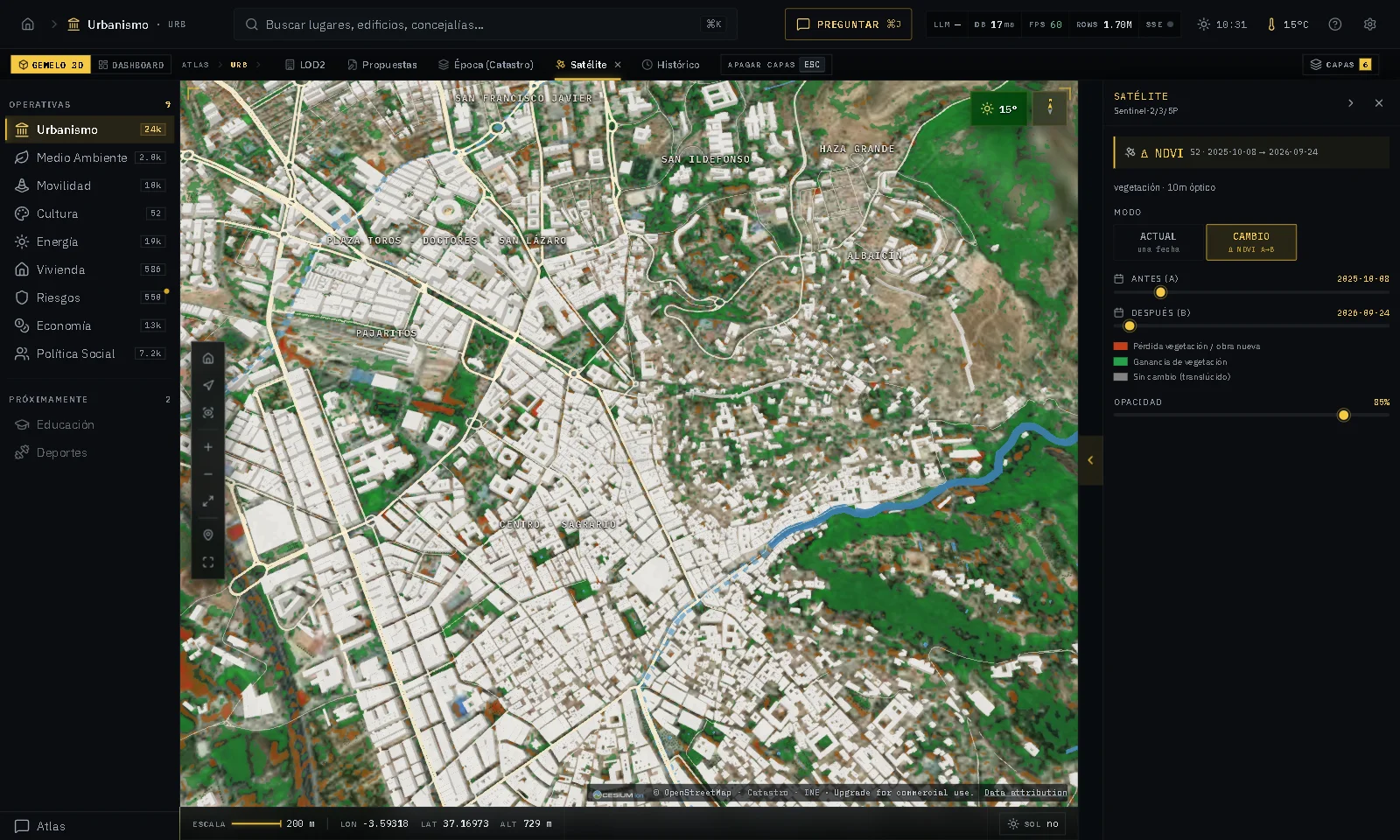Select the navigation arrow map tool
Image resolution: width=1400 pixels, height=840 pixels.
pyautogui.click(x=208, y=385)
